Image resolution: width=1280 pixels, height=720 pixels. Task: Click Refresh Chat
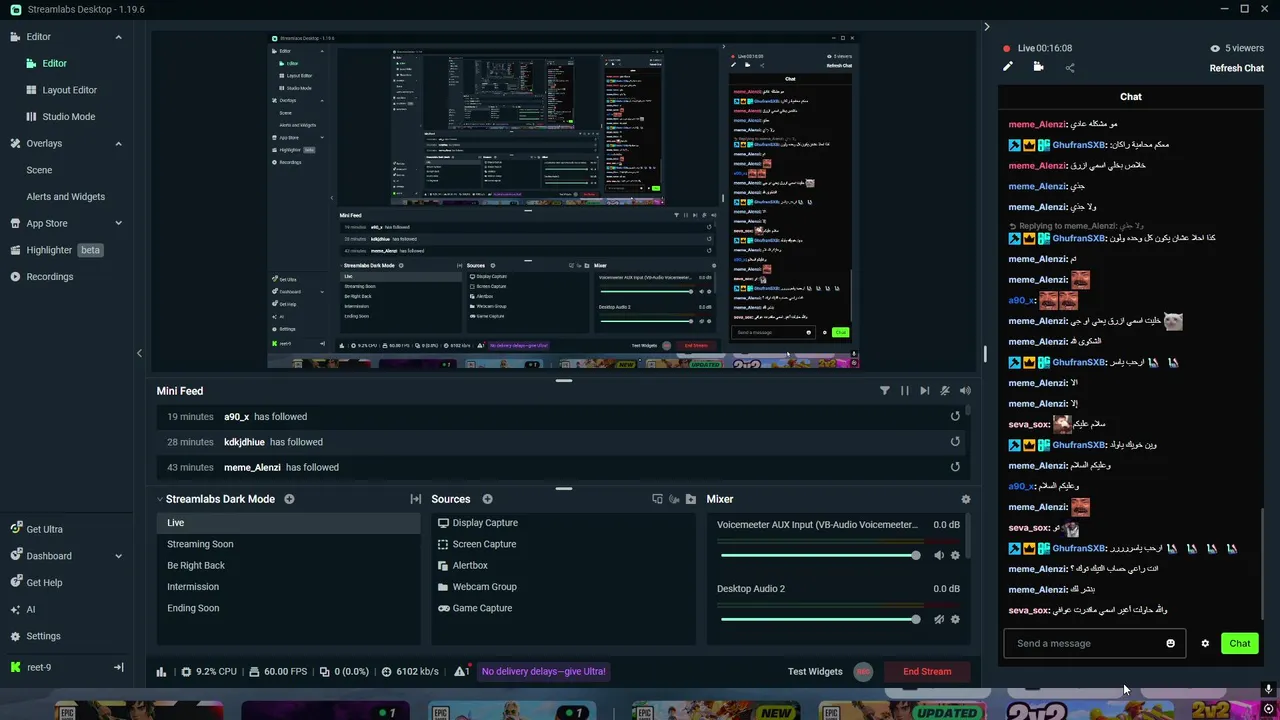[x=1237, y=68]
